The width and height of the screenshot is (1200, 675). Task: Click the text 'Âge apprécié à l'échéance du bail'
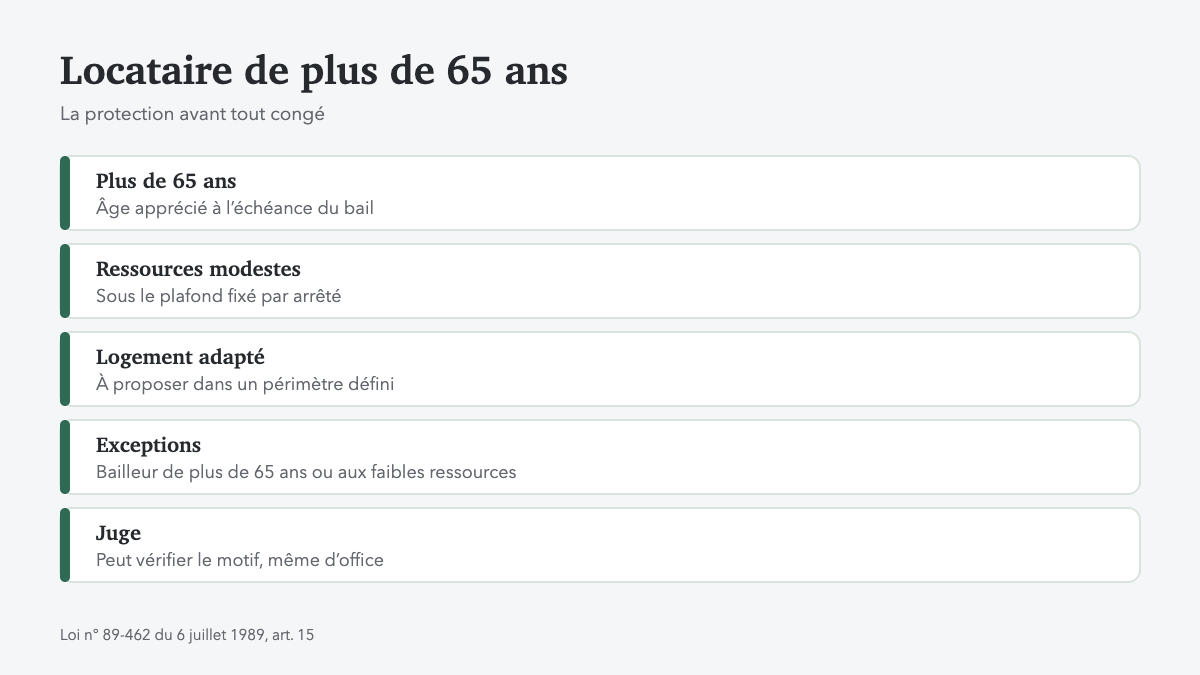[x=235, y=208]
